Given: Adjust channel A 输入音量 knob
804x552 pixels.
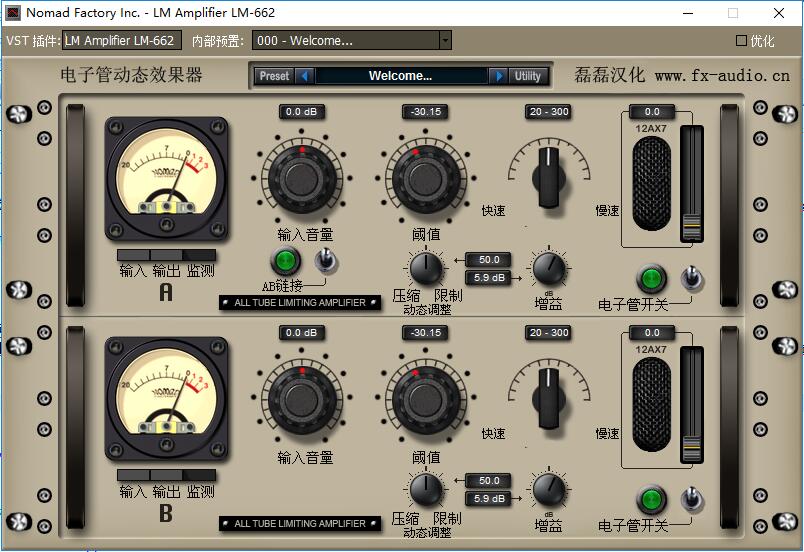Looking at the screenshot, I should pos(302,179).
